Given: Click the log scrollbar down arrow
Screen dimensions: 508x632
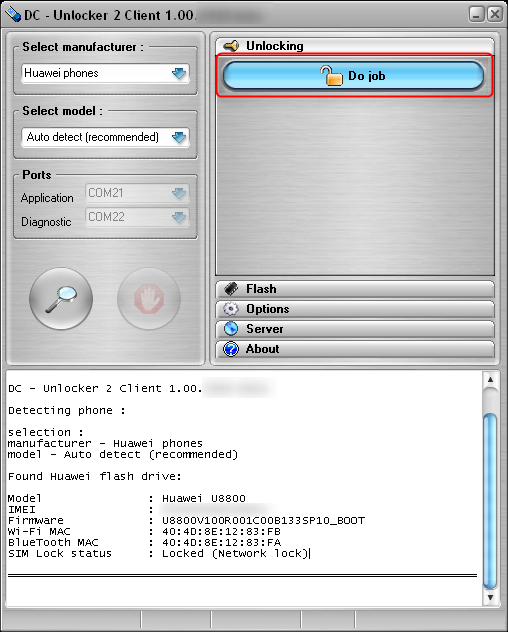Looking at the screenshot, I should (x=490, y=597).
